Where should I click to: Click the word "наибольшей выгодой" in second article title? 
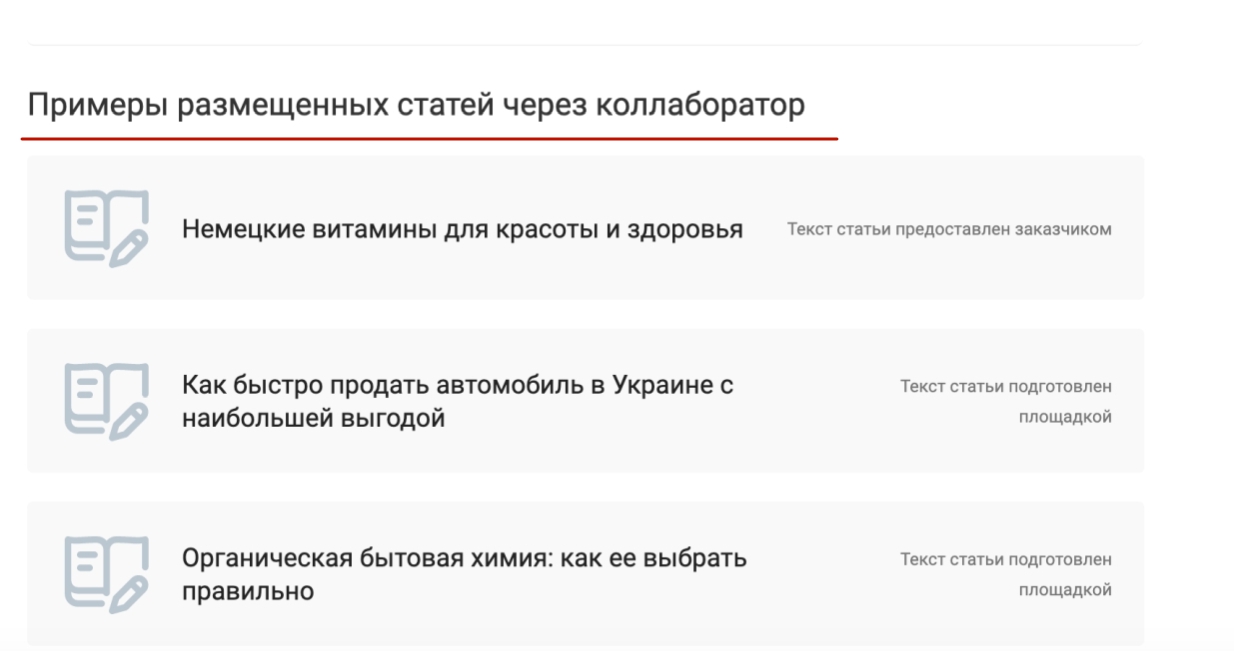coord(313,418)
